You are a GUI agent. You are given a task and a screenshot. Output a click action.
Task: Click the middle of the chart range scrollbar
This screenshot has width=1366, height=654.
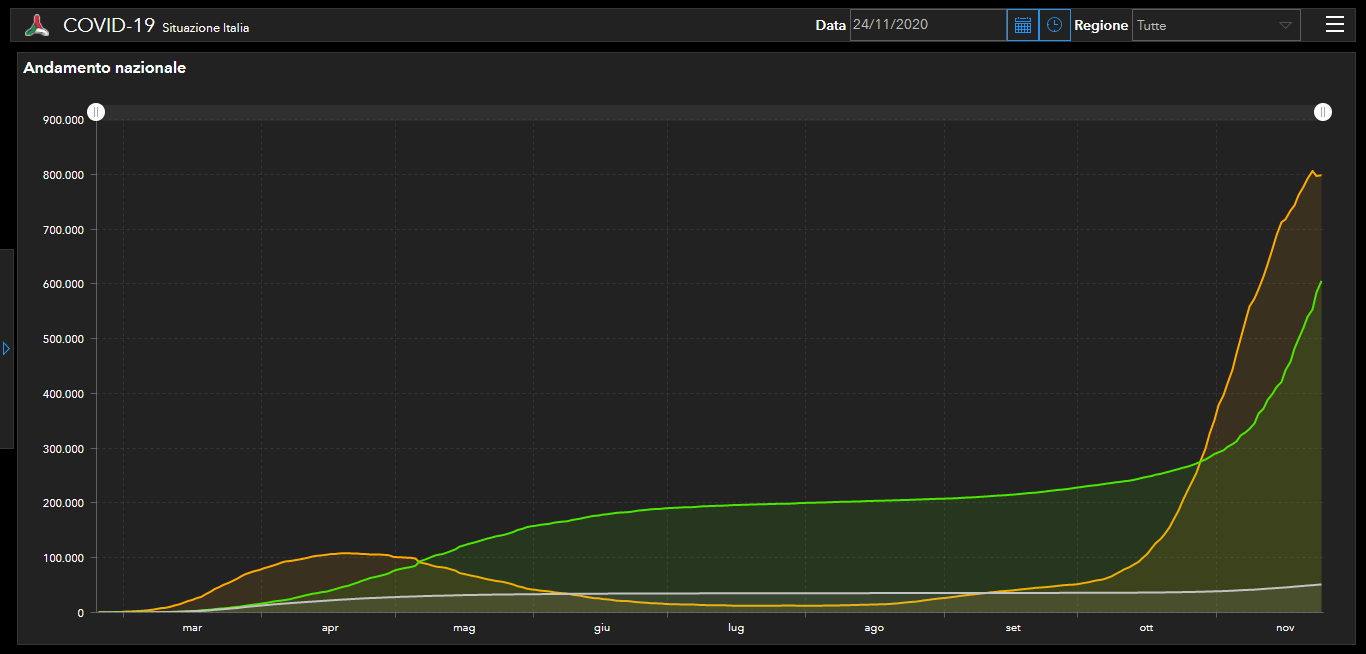pyautogui.click(x=709, y=112)
